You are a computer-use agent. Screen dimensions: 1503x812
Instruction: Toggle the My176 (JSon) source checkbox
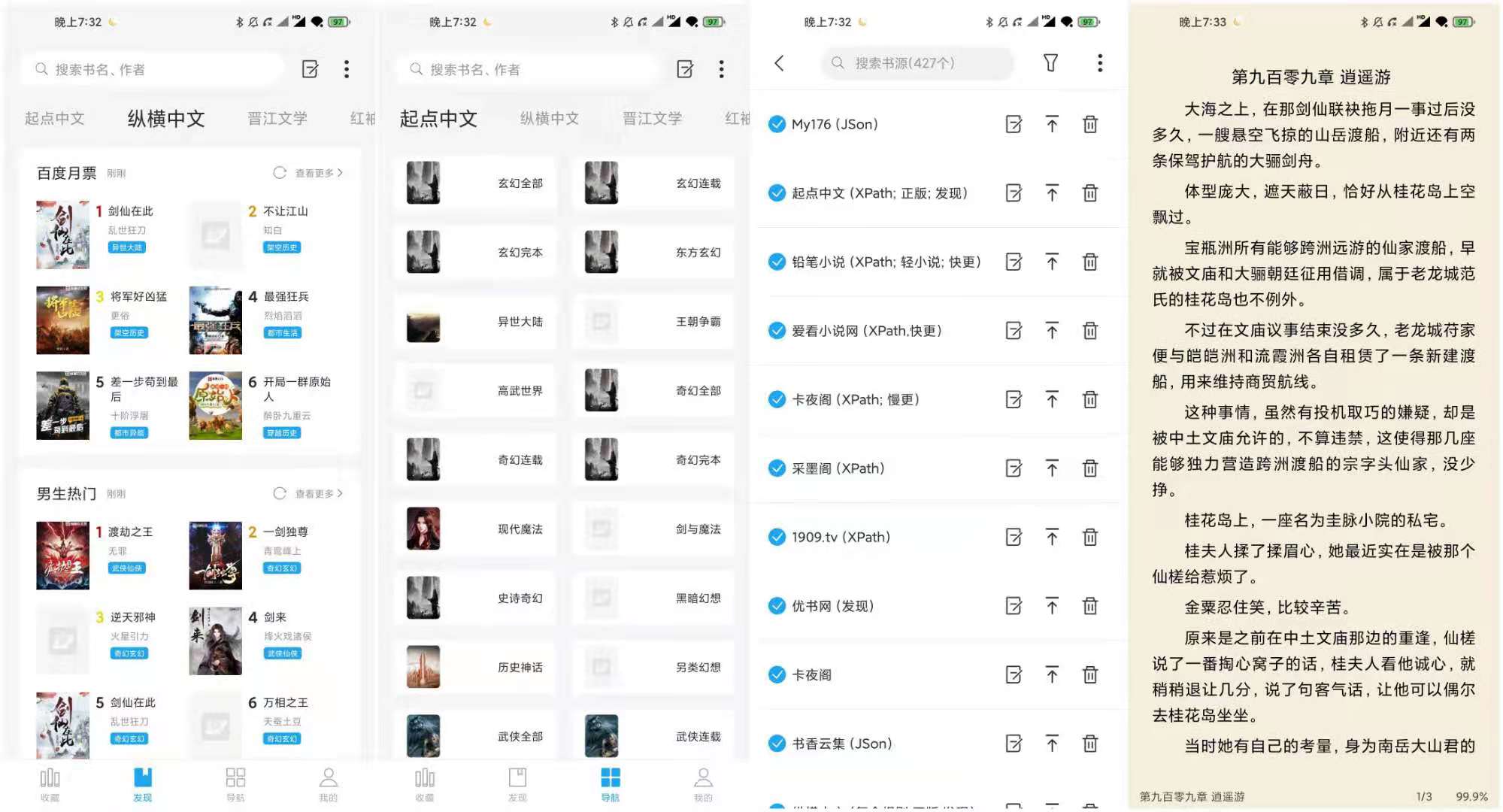pos(777,123)
